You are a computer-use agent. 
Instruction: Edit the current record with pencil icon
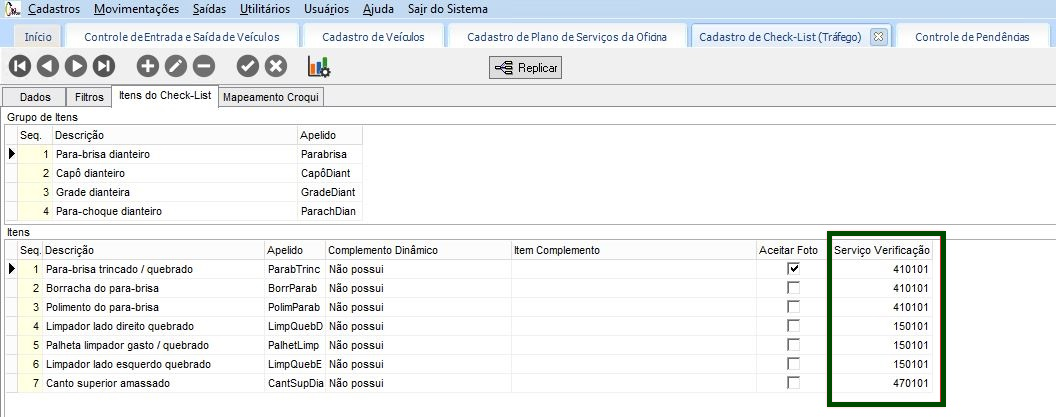pyautogui.click(x=176, y=67)
